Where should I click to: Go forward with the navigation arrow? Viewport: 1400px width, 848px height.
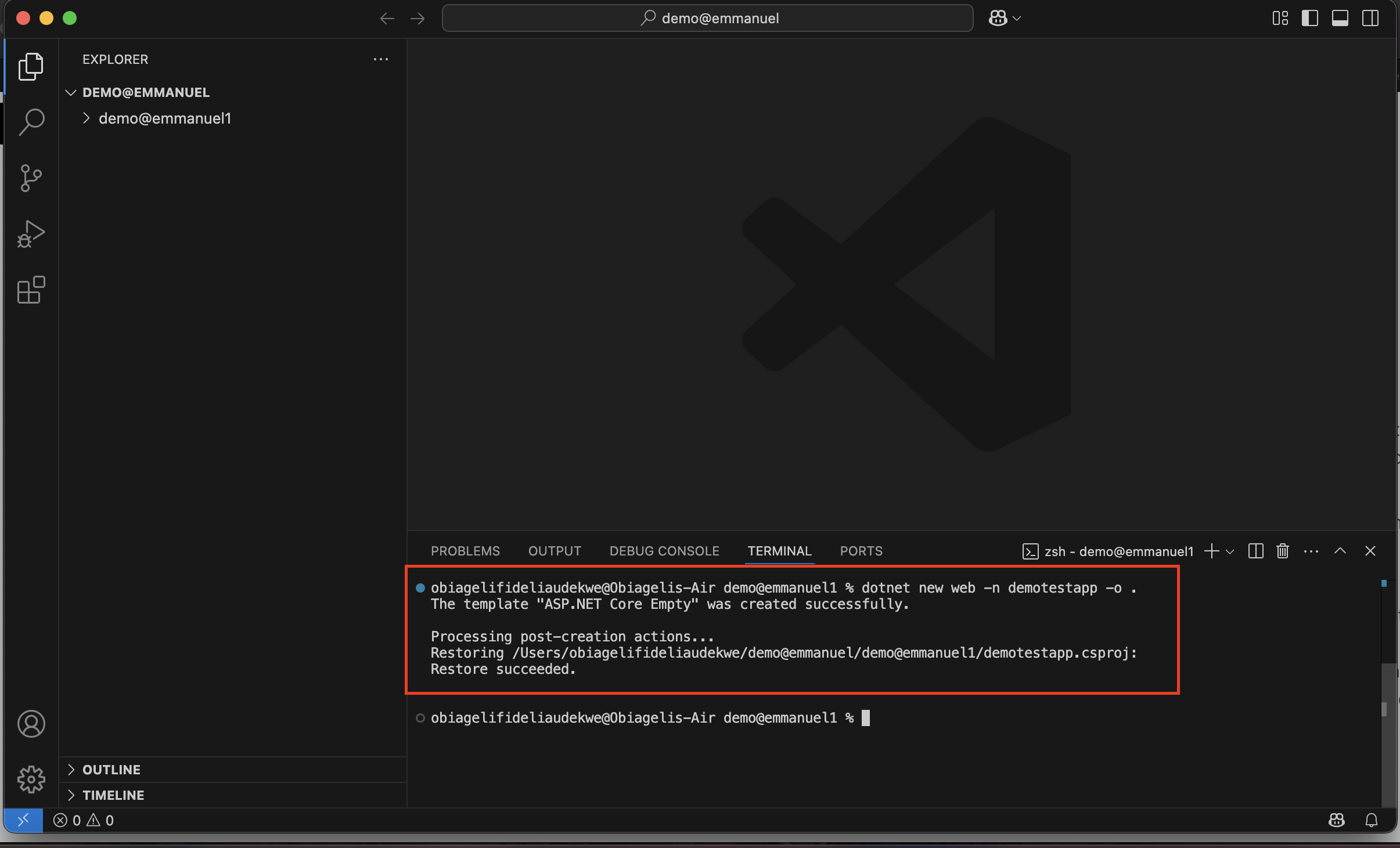[418, 19]
